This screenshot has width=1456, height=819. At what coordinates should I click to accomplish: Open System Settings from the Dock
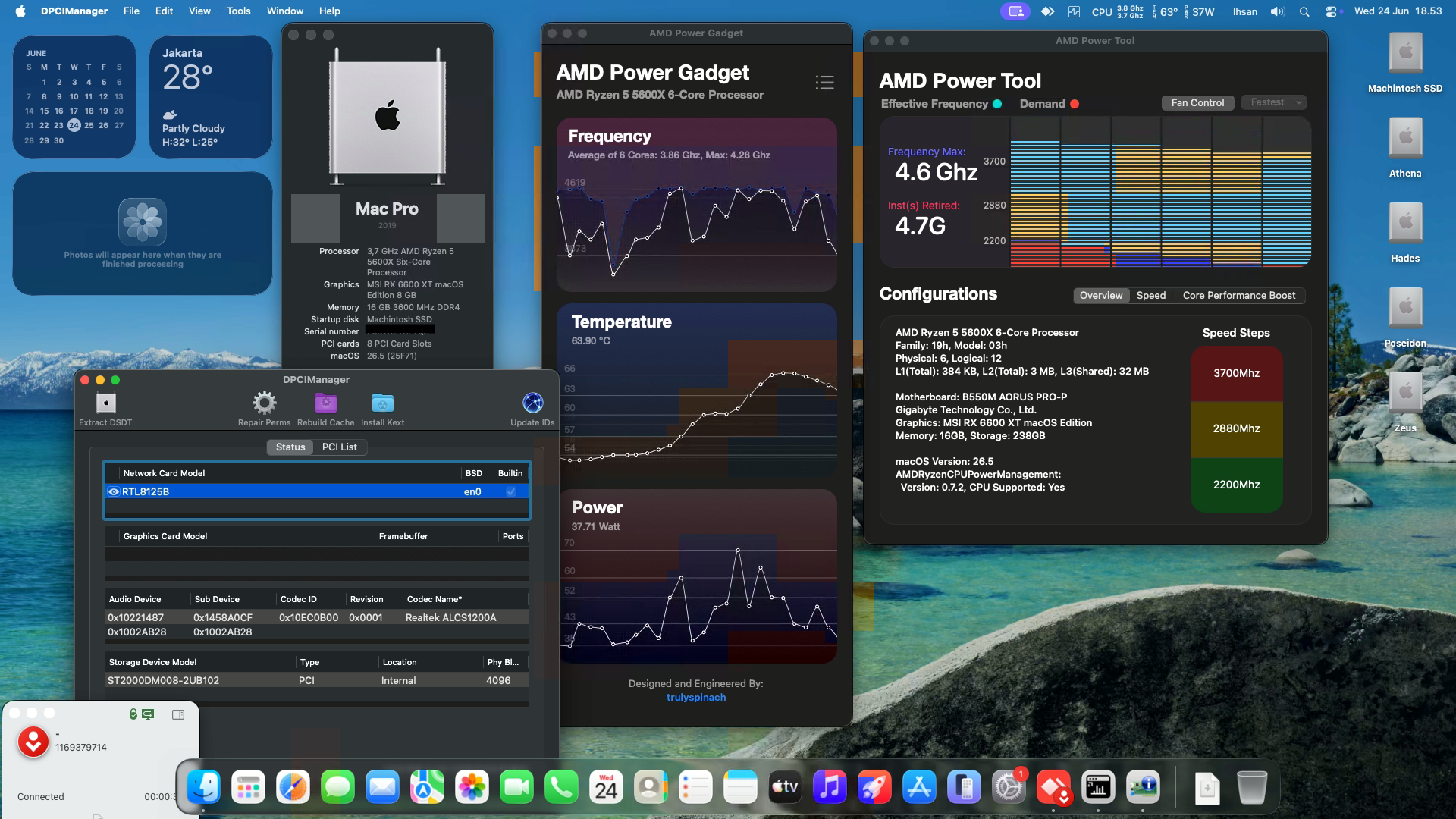(1009, 787)
